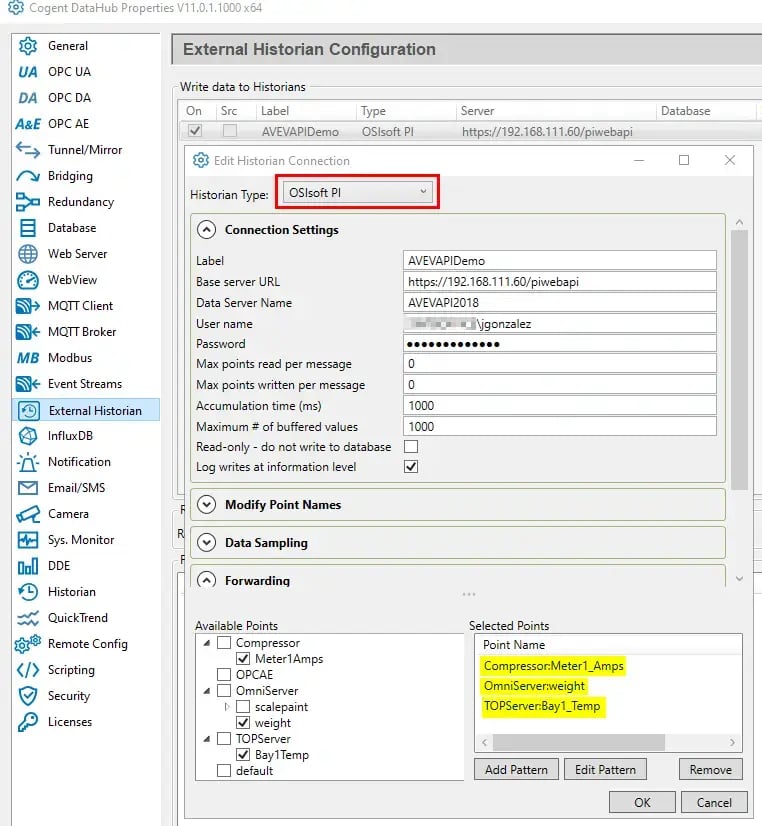Screen dimensions: 762x826
Task: Select the Tunnel/Mirror icon in sidebar
Action: click(x=28, y=150)
